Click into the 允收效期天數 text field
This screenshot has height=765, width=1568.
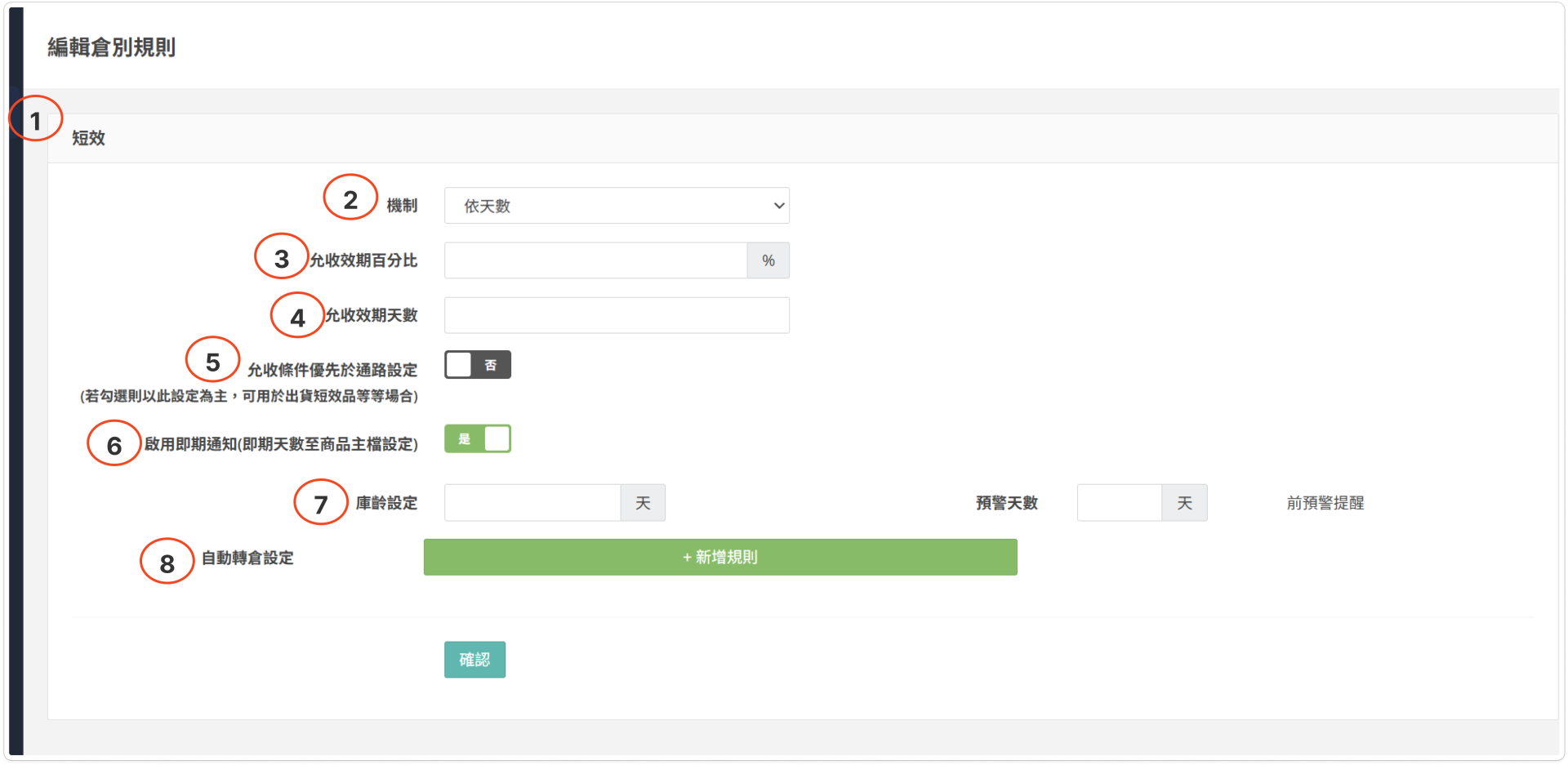tap(617, 315)
